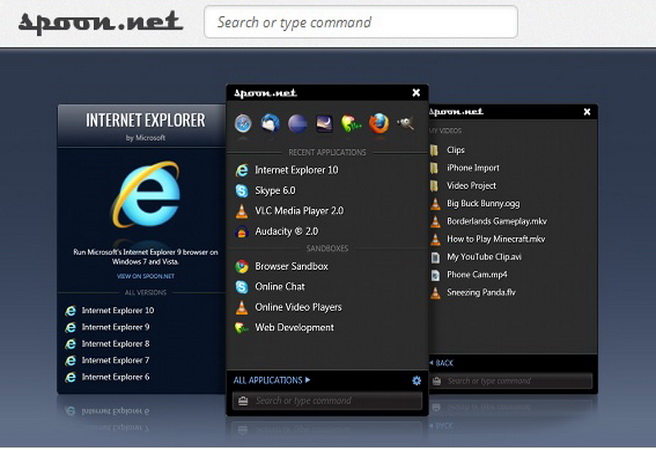The height and width of the screenshot is (450, 656).
Task: Launch Firefox from the top icon row
Action: (379, 124)
